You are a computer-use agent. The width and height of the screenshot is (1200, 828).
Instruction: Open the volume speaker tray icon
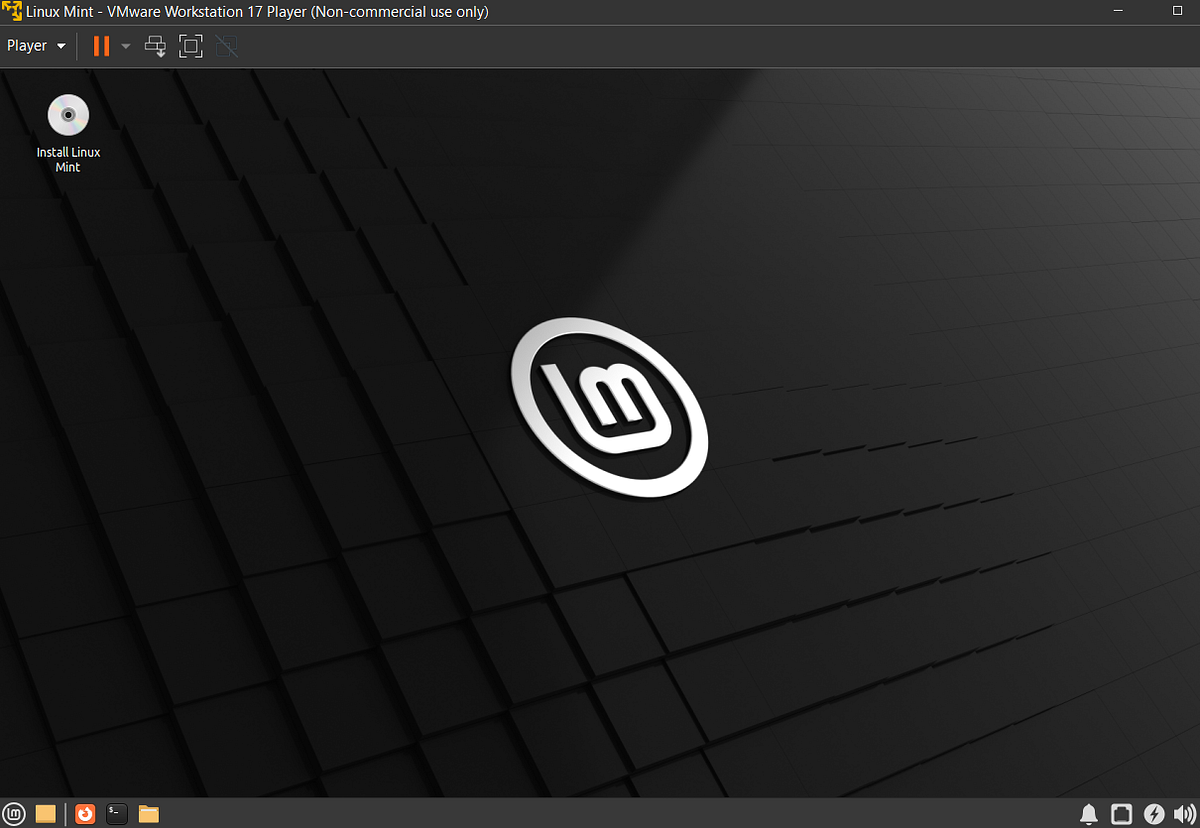(1184, 813)
